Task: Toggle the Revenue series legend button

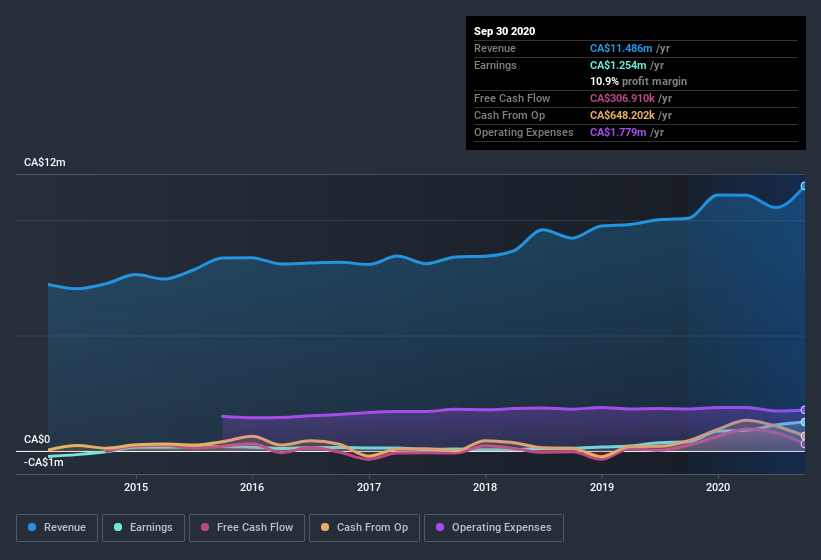Action: point(57,528)
